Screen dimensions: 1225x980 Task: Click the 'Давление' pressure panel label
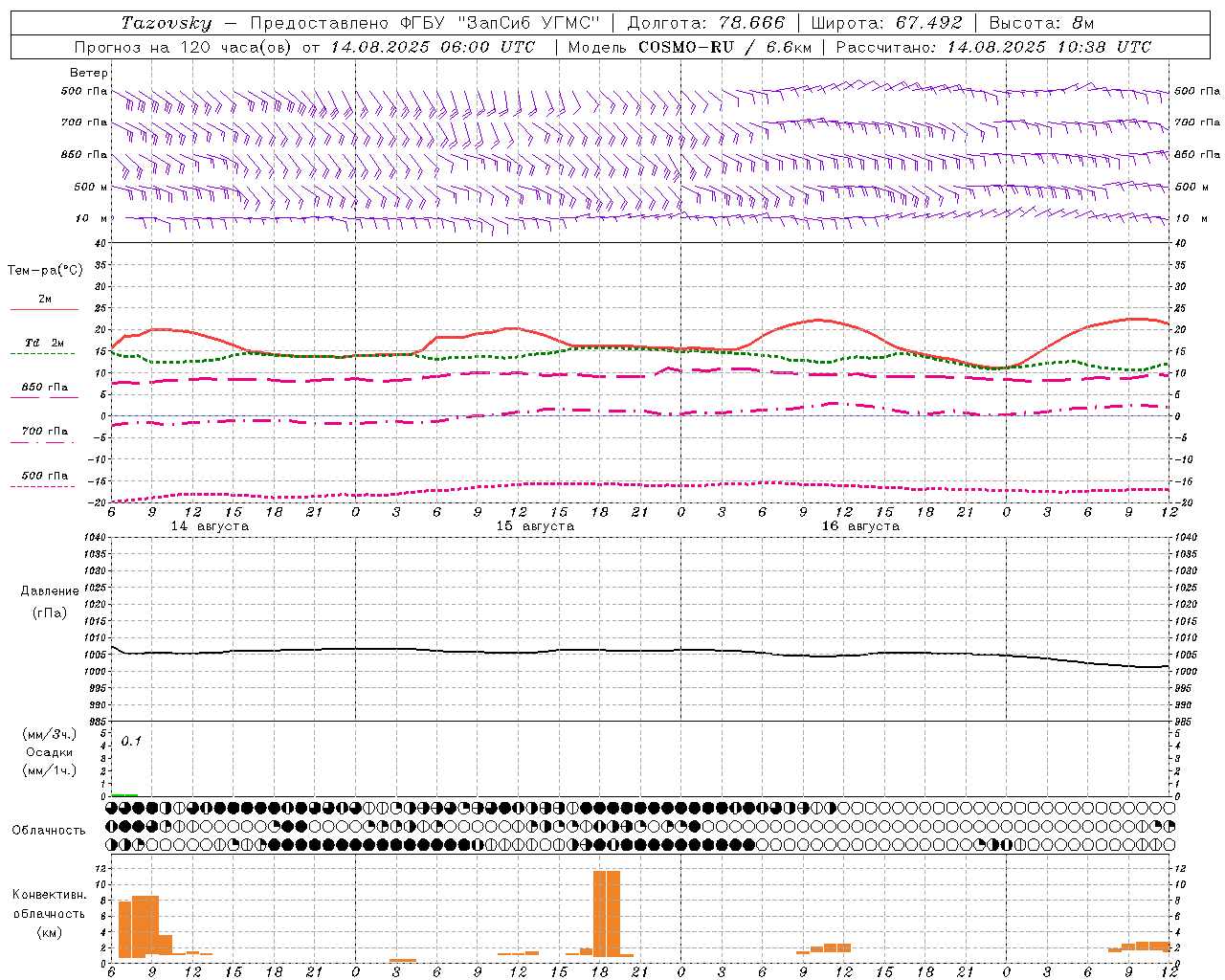tap(50, 591)
